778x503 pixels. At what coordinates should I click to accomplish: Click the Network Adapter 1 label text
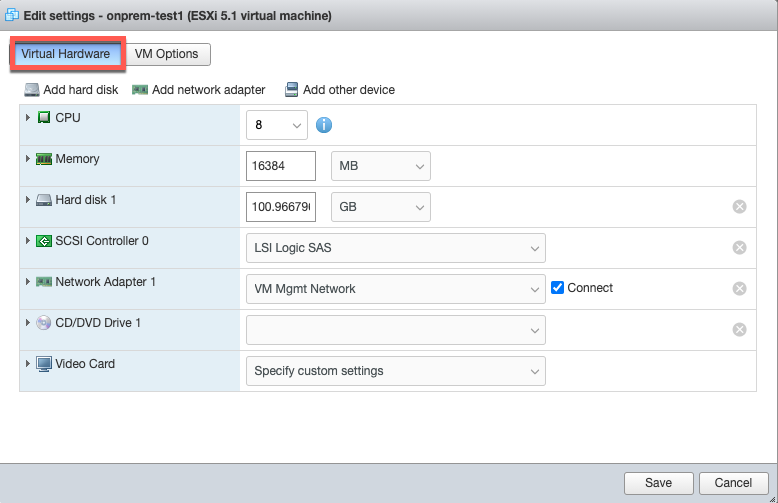(x=105, y=282)
